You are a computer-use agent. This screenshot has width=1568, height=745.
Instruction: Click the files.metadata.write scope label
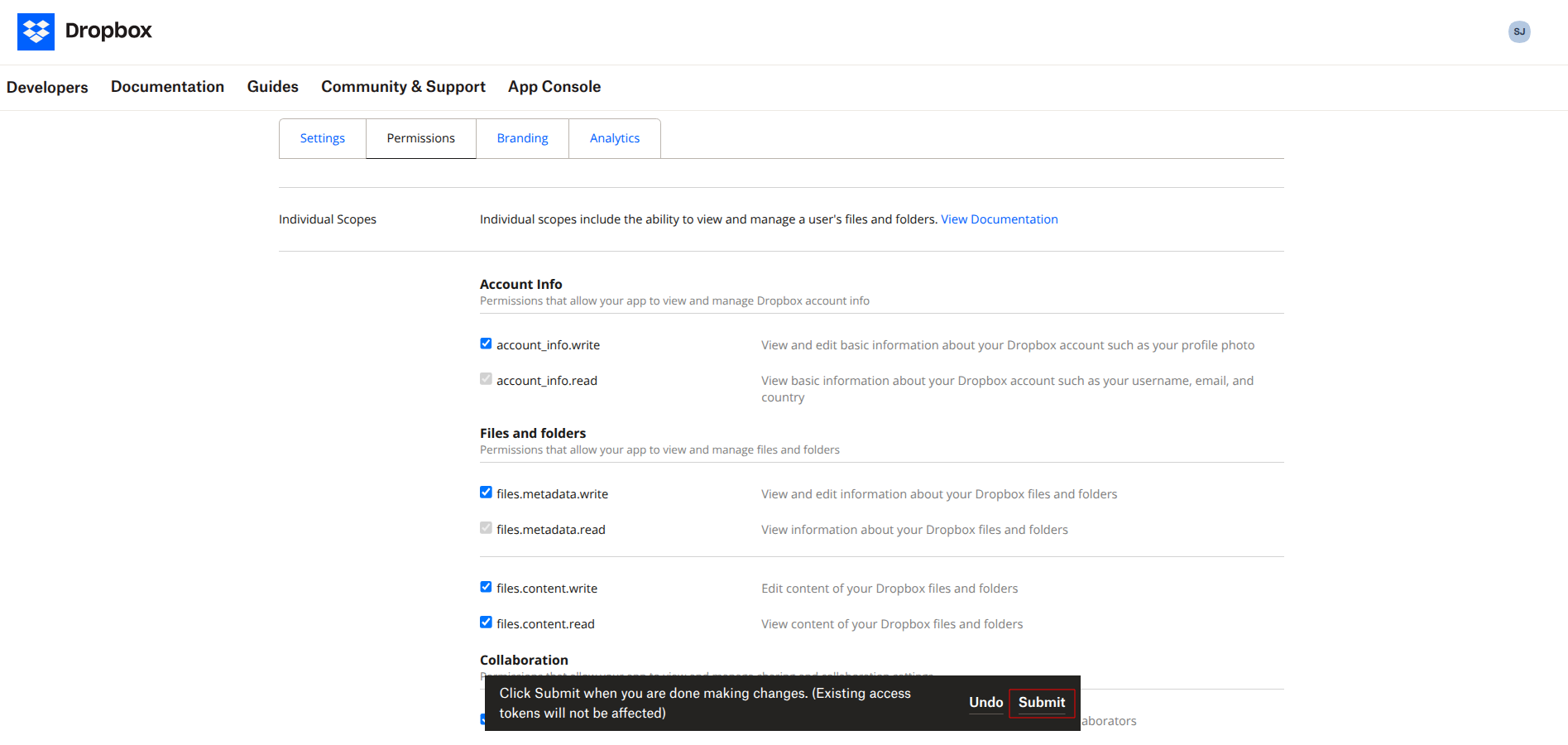(x=552, y=494)
